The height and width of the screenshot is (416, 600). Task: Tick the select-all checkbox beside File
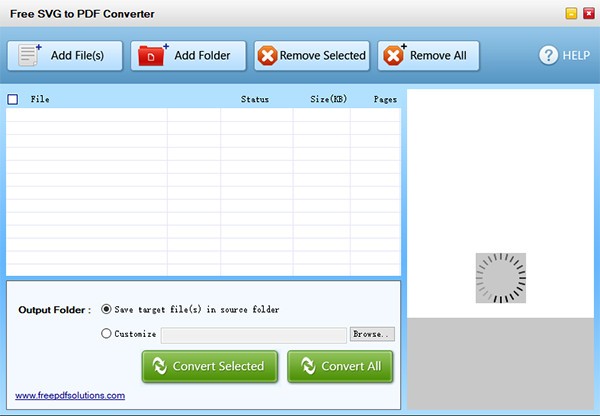click(13, 100)
